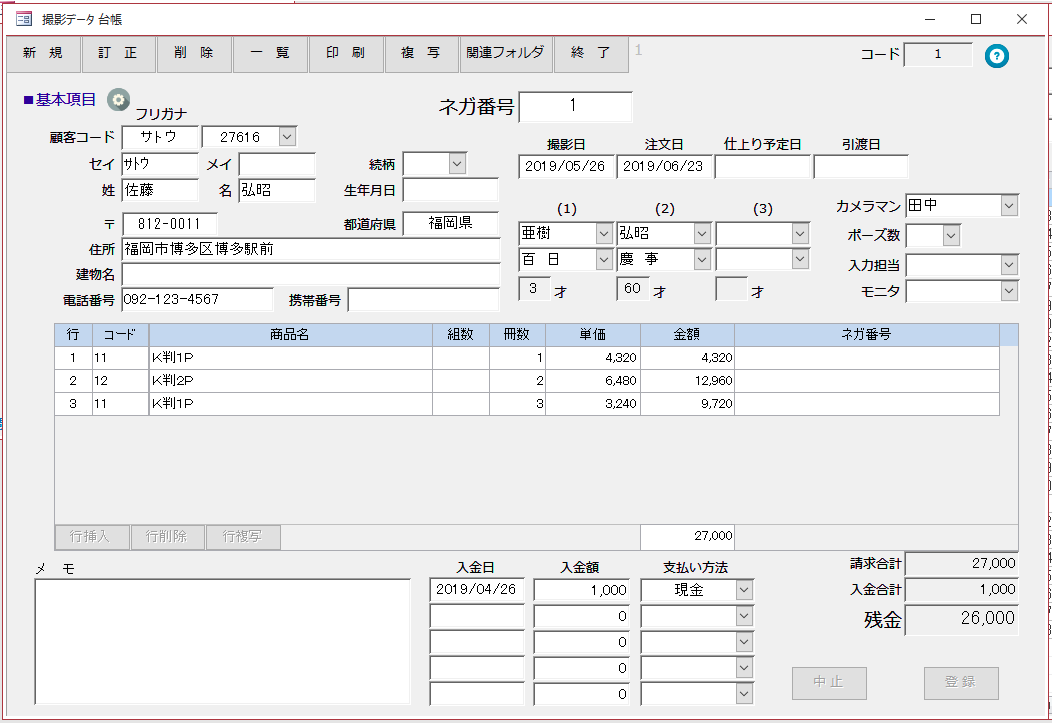This screenshot has width=1052, height=723.
Task: Open the customer code 27616 dropdown
Action: tap(288, 137)
